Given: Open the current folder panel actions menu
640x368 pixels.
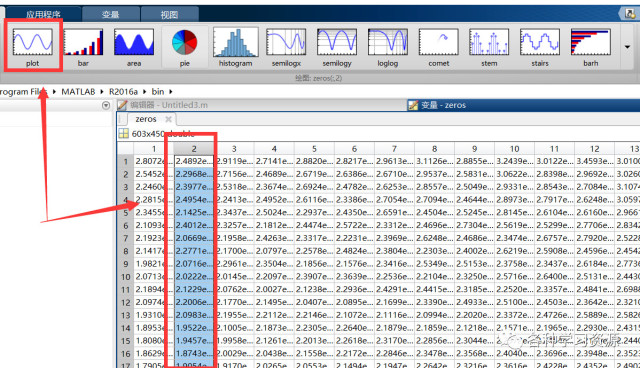Looking at the screenshot, I should click(106, 105).
